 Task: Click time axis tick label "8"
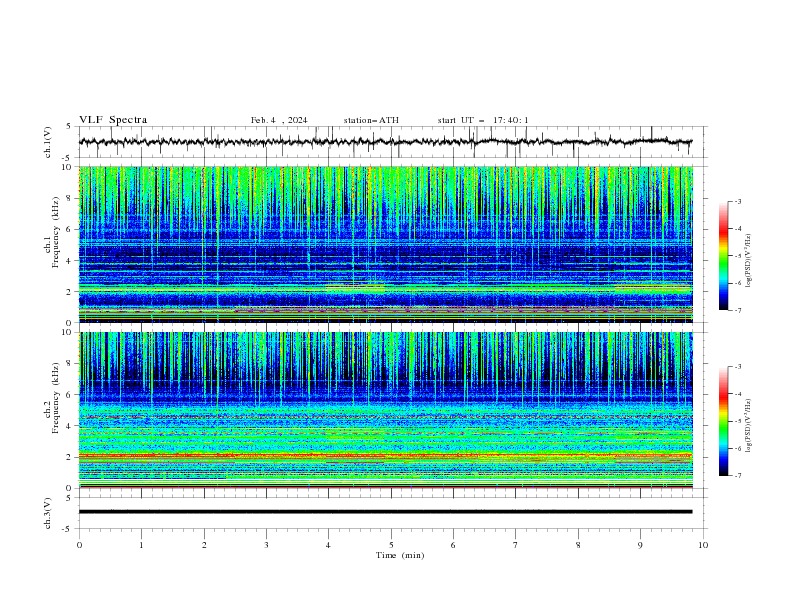(578, 545)
